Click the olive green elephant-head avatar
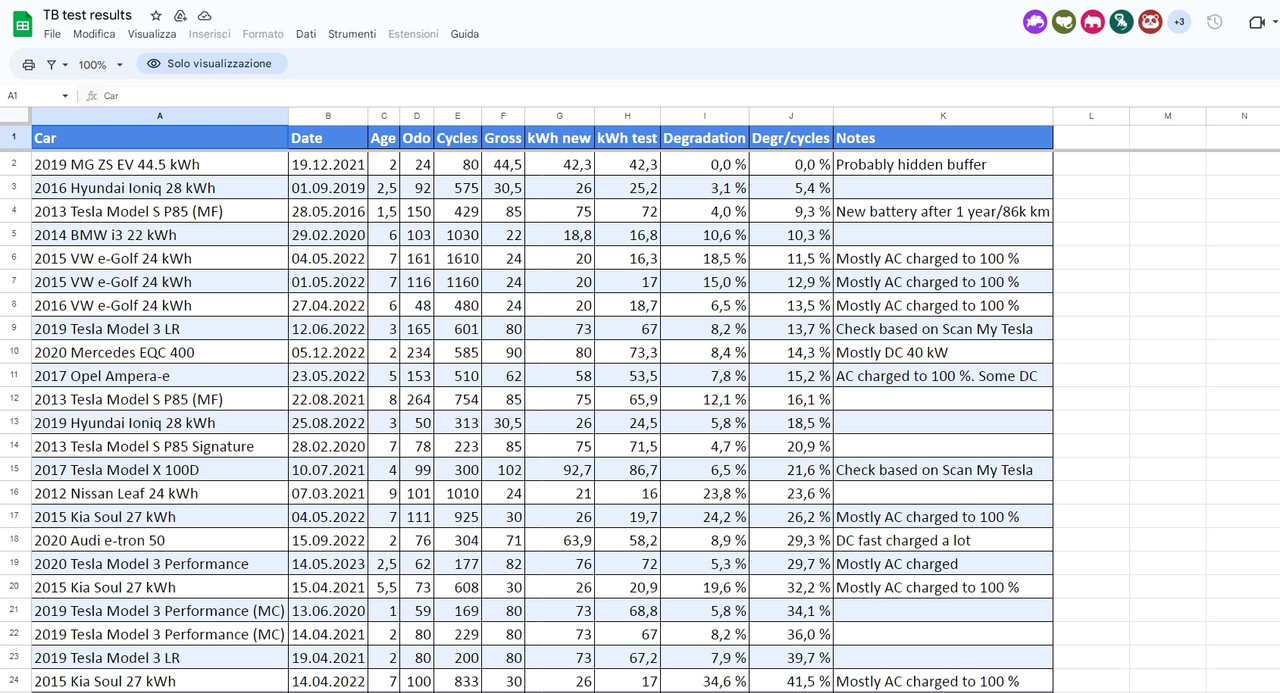Image resolution: width=1280 pixels, height=693 pixels. [1064, 21]
